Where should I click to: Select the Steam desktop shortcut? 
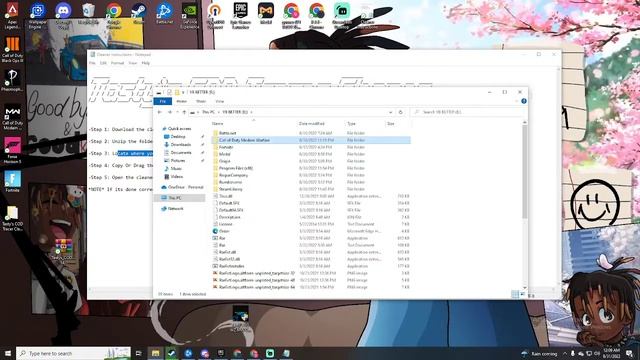pos(139,13)
